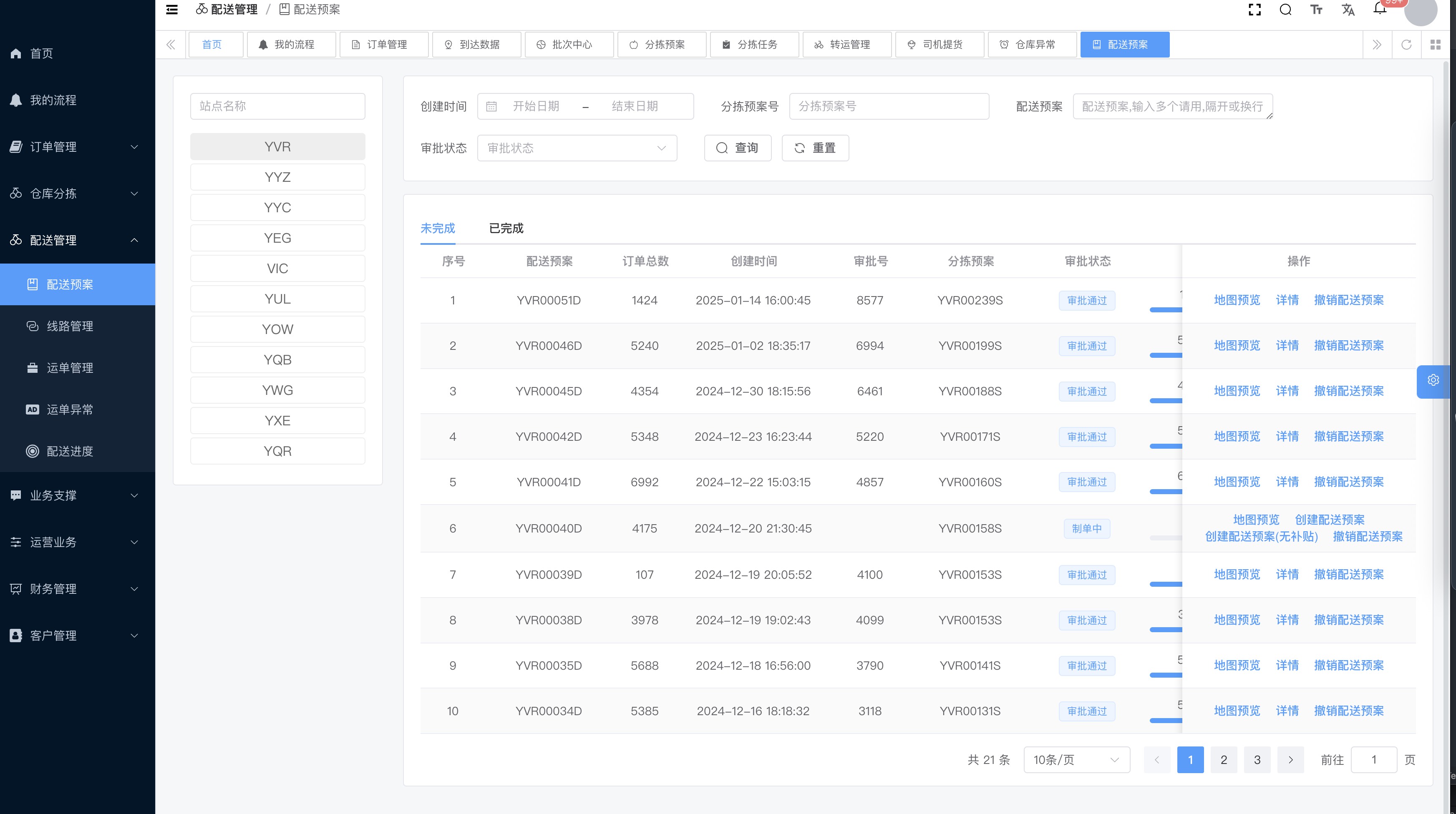The height and width of the screenshot is (814, 1456).
Task: Open the 审批状态 dropdown
Action: pyautogui.click(x=577, y=148)
